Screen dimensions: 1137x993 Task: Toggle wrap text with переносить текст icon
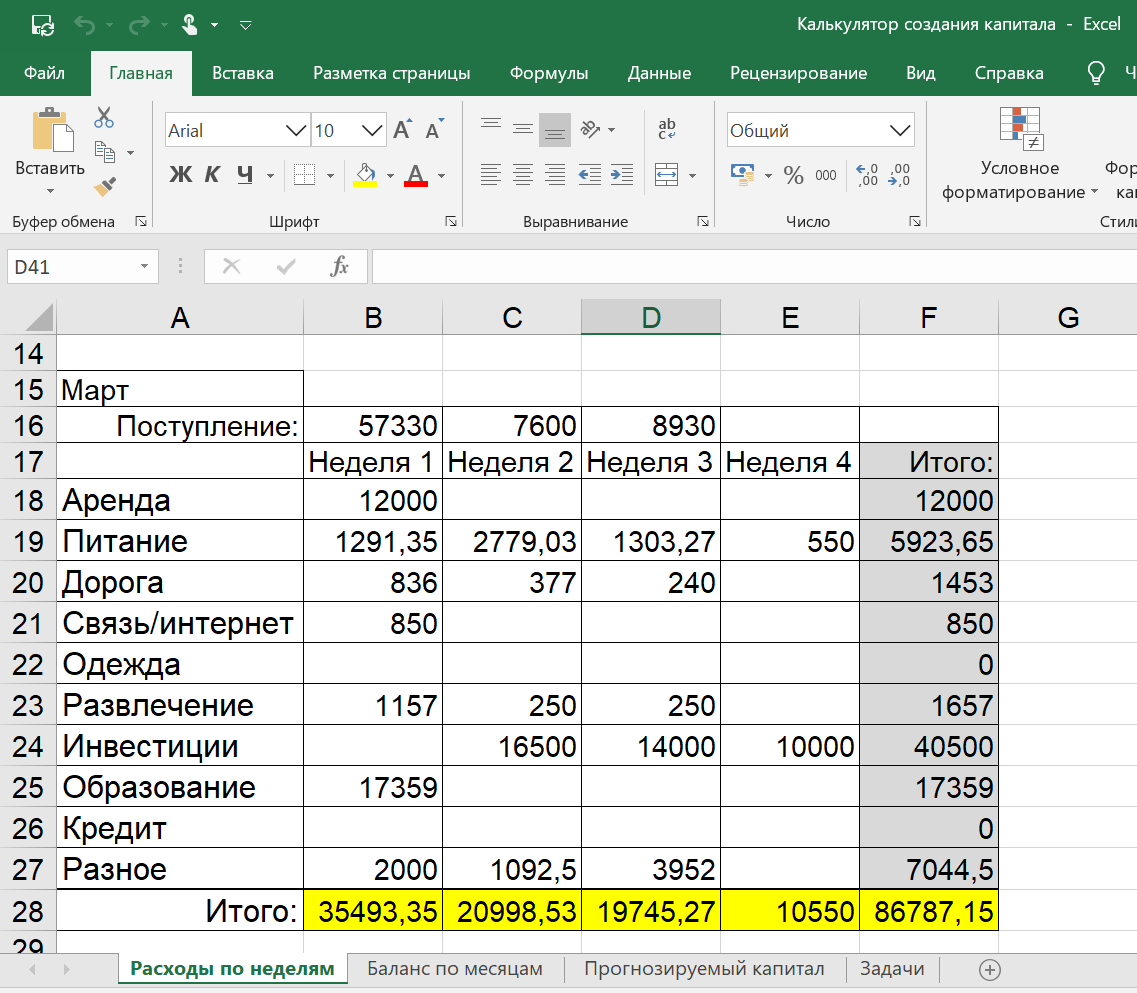(667, 128)
